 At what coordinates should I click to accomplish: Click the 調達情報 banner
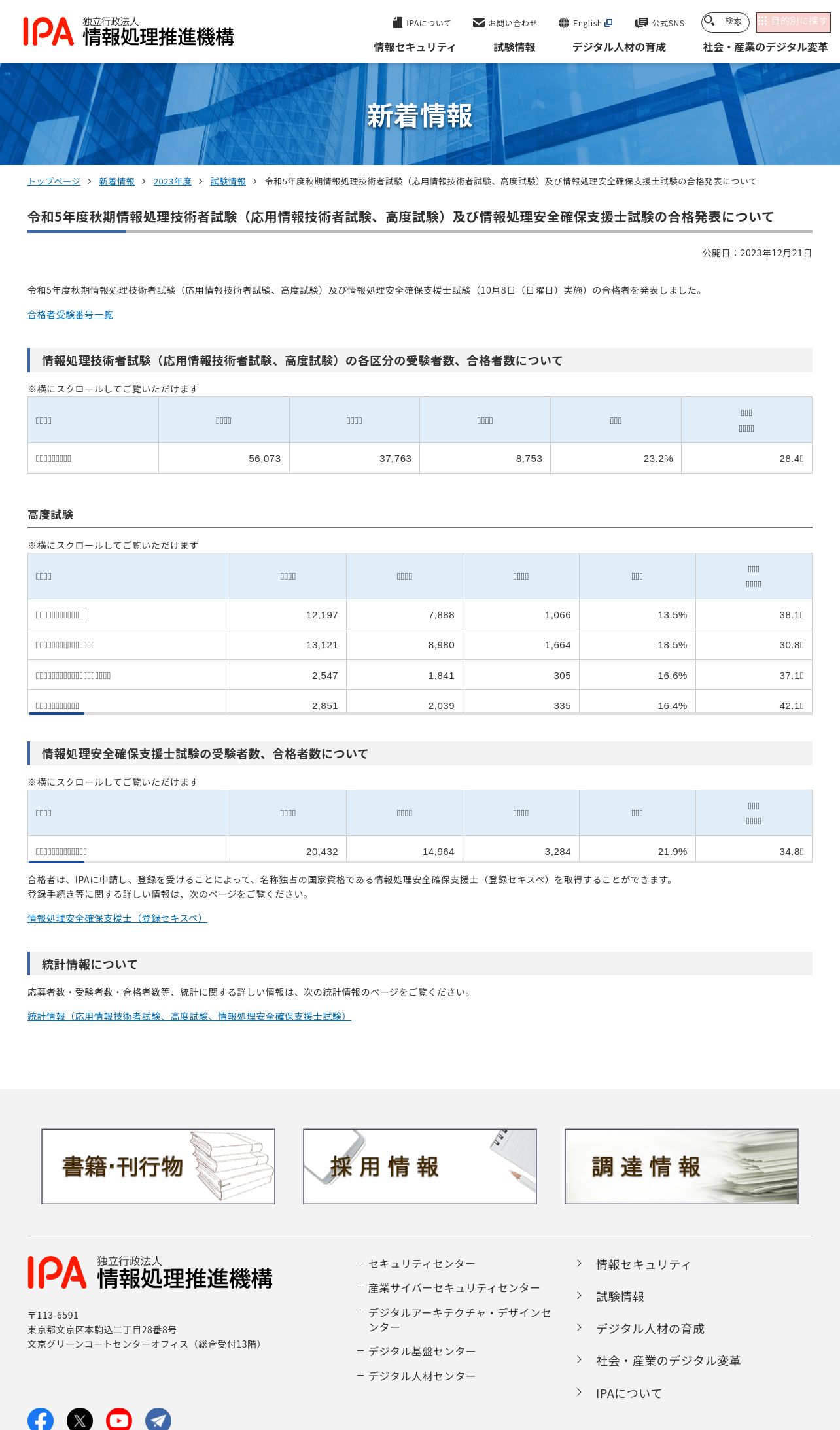coord(682,1166)
